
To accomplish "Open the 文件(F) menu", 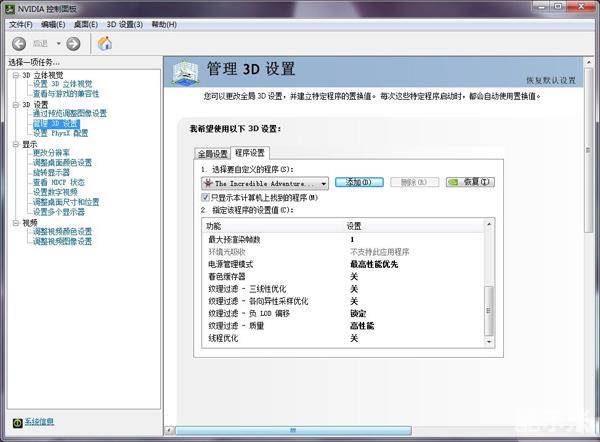I will pyautogui.click(x=20, y=23).
